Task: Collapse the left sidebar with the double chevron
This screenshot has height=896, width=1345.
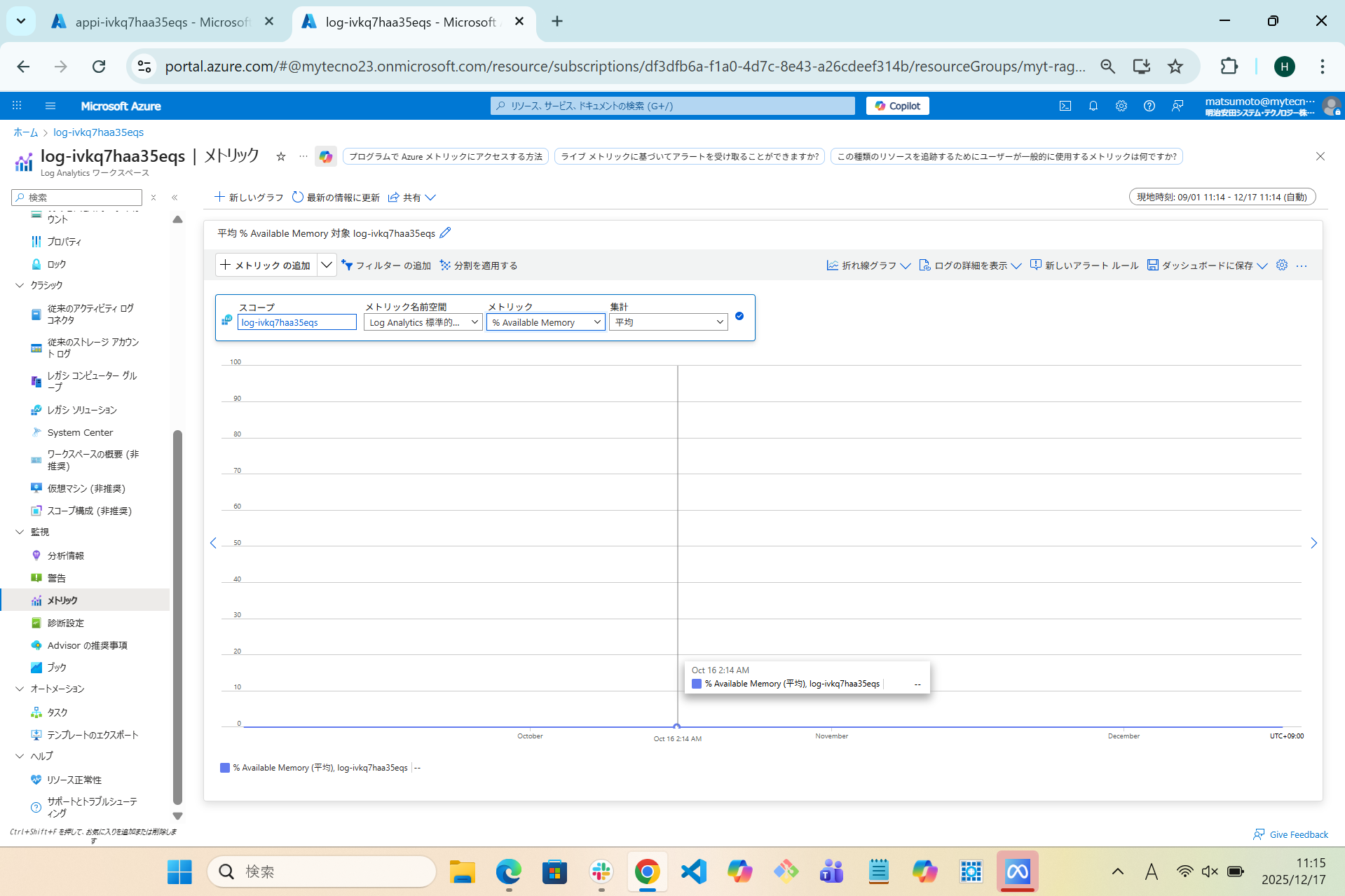Action: tap(175, 198)
